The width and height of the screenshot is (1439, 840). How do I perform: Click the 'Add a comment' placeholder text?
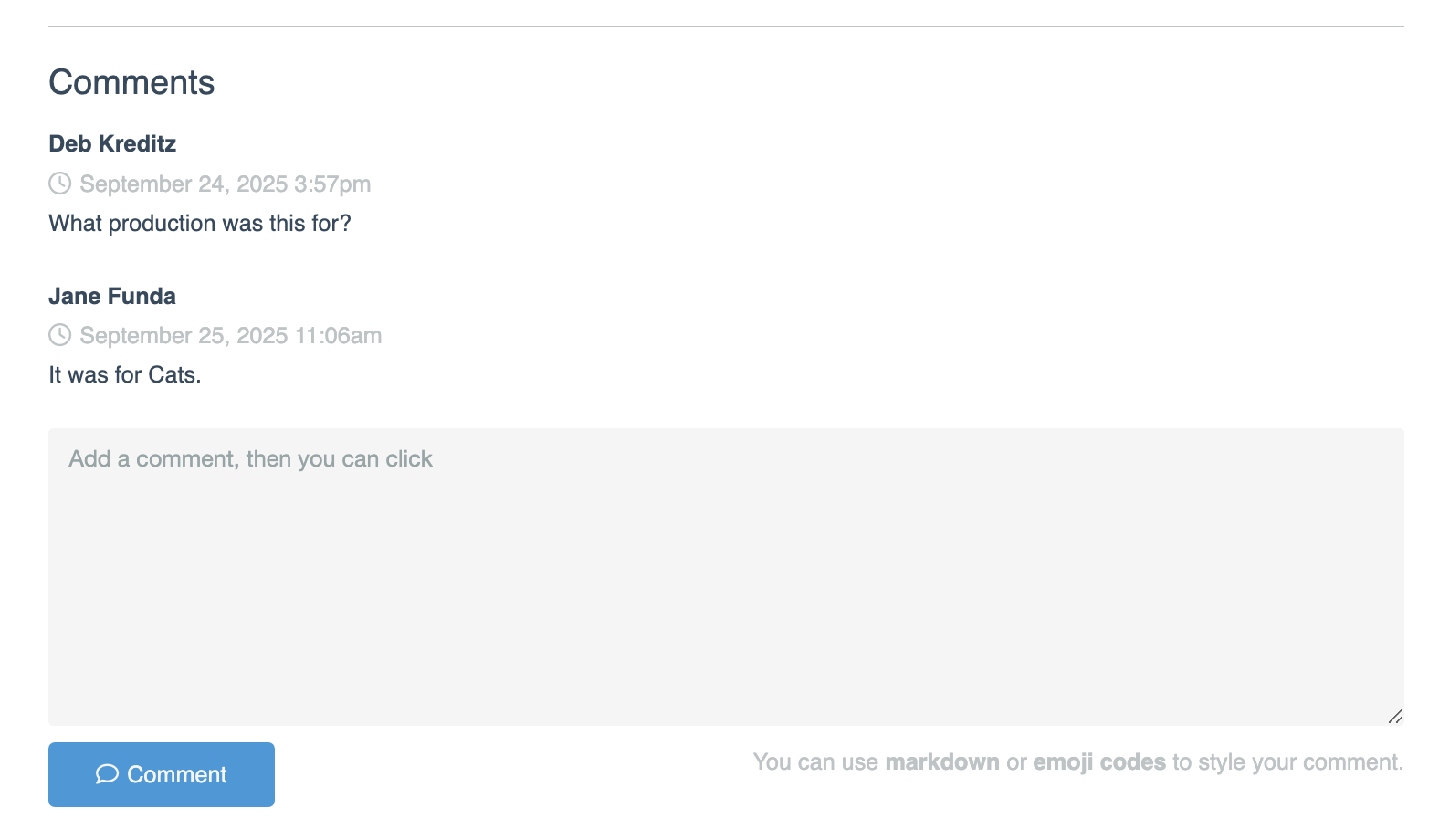250,459
